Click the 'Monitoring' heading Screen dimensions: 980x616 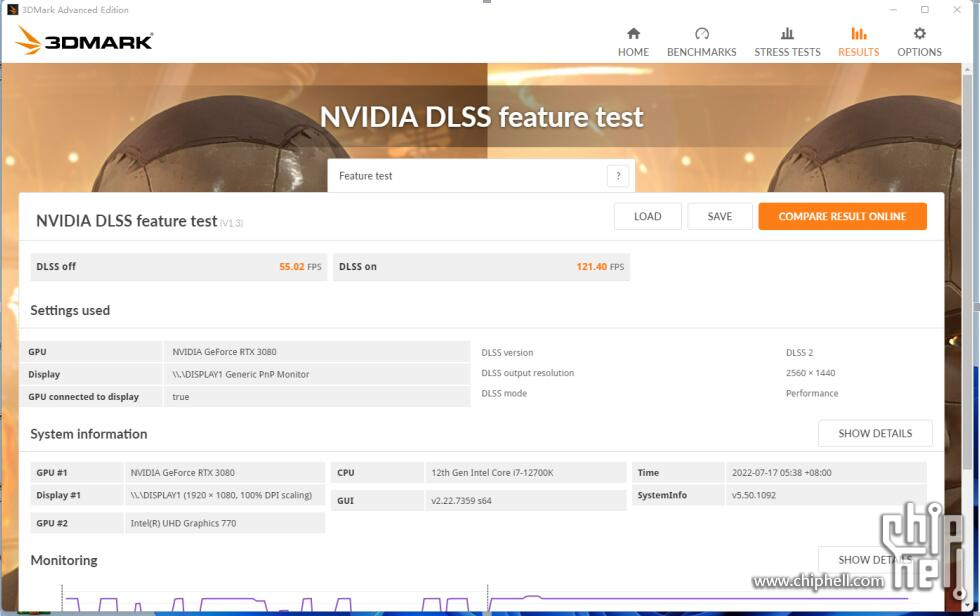click(x=64, y=560)
